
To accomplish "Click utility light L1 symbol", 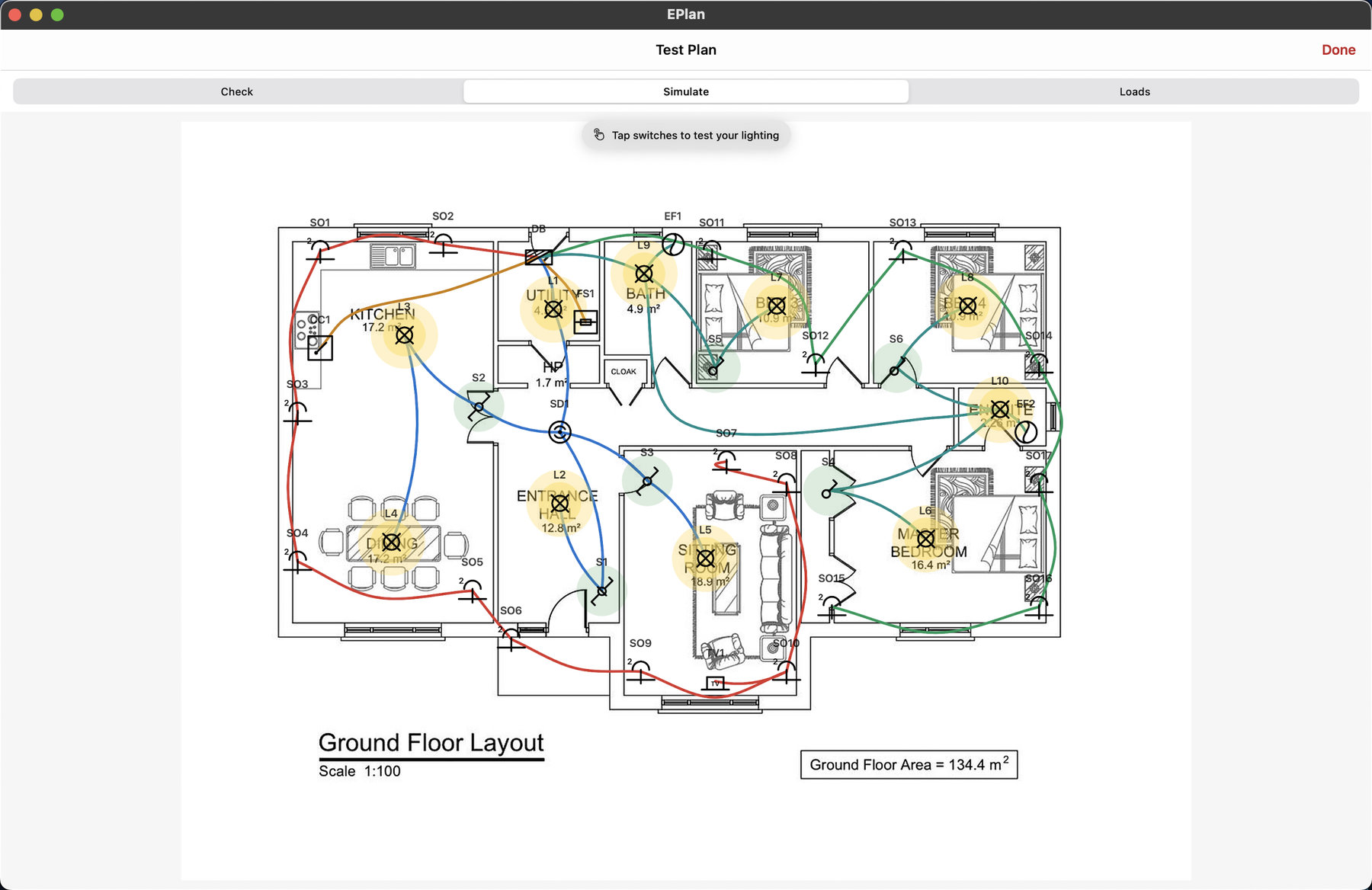I will tap(553, 309).
